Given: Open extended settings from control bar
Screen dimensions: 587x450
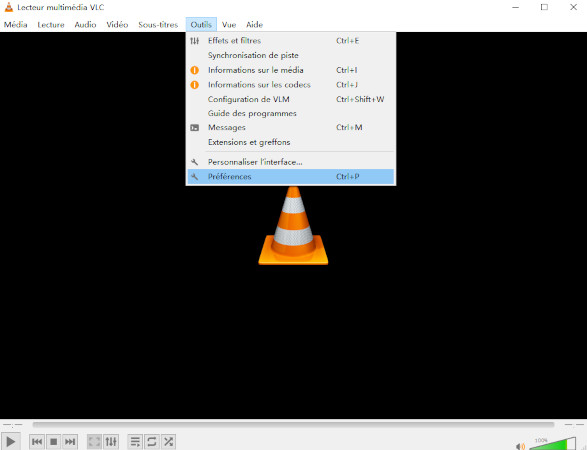Looking at the screenshot, I should [111, 442].
